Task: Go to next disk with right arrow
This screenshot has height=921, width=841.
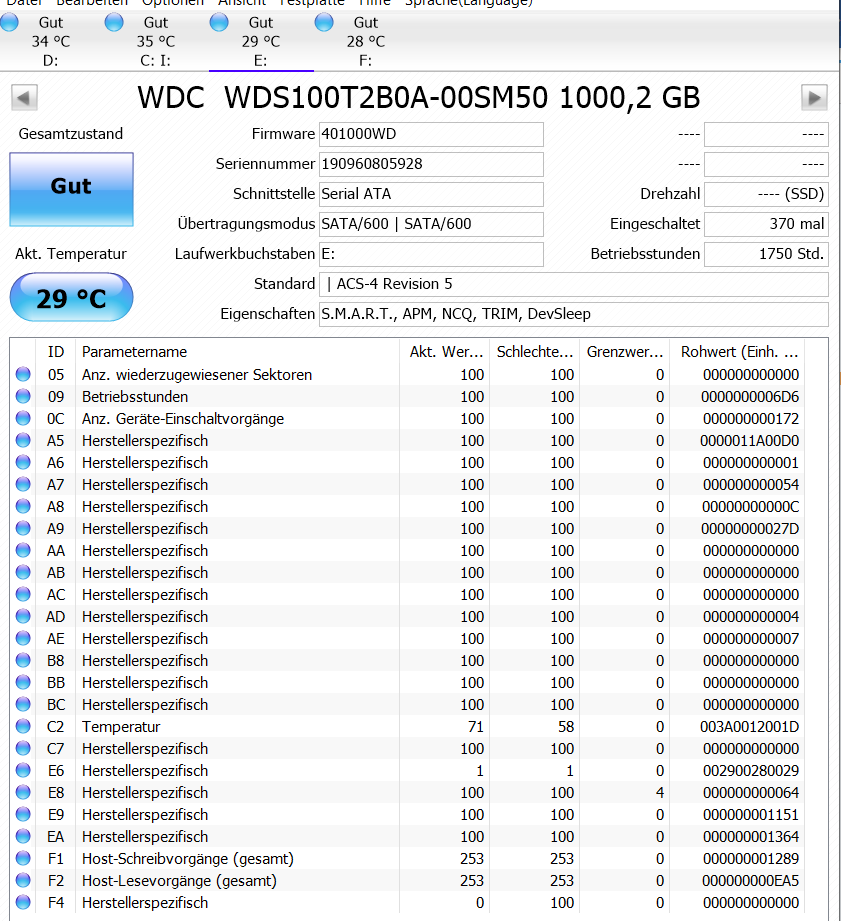Action: pos(814,98)
